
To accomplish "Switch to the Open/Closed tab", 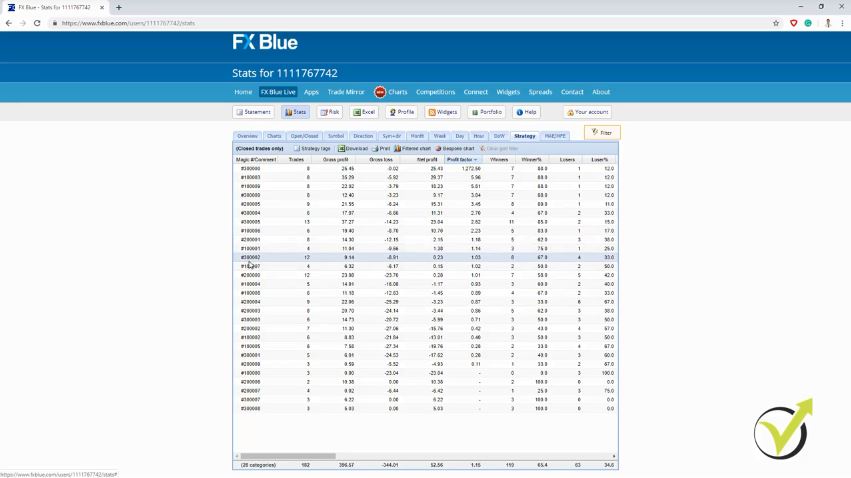I will 304,136.
